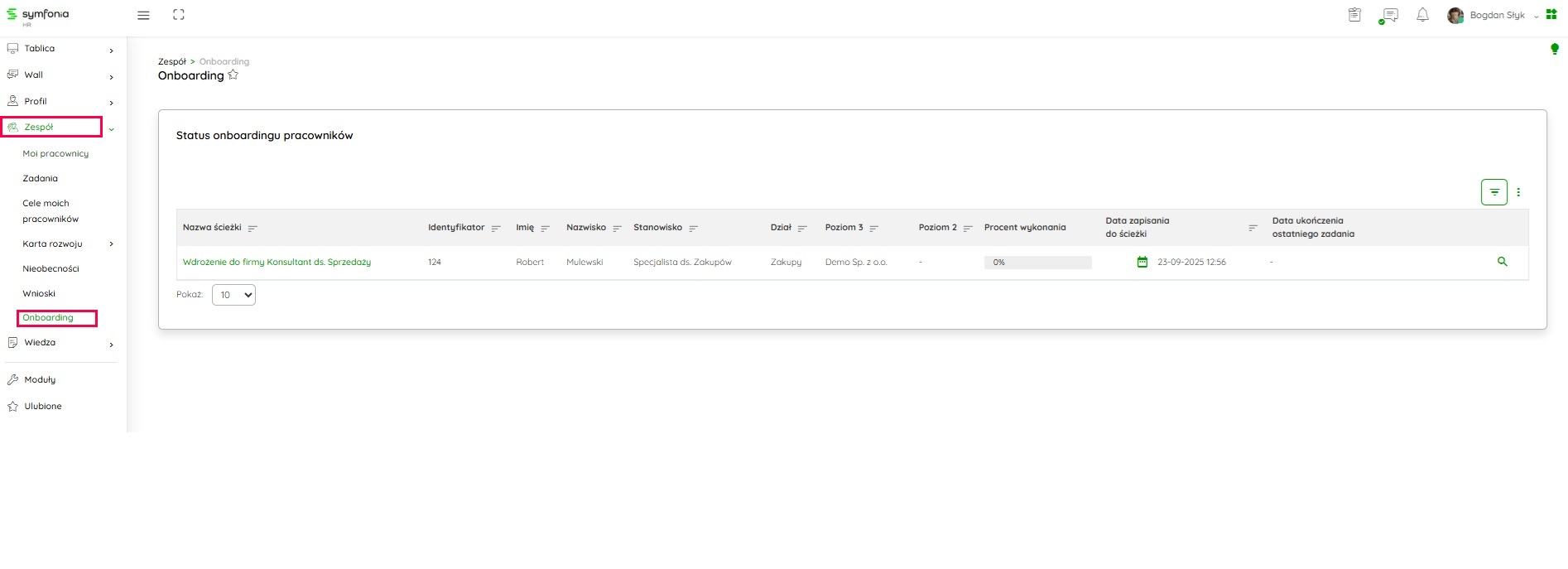Open the Pokaż rows-per-page dropdown
1568x569 pixels.
click(233, 295)
